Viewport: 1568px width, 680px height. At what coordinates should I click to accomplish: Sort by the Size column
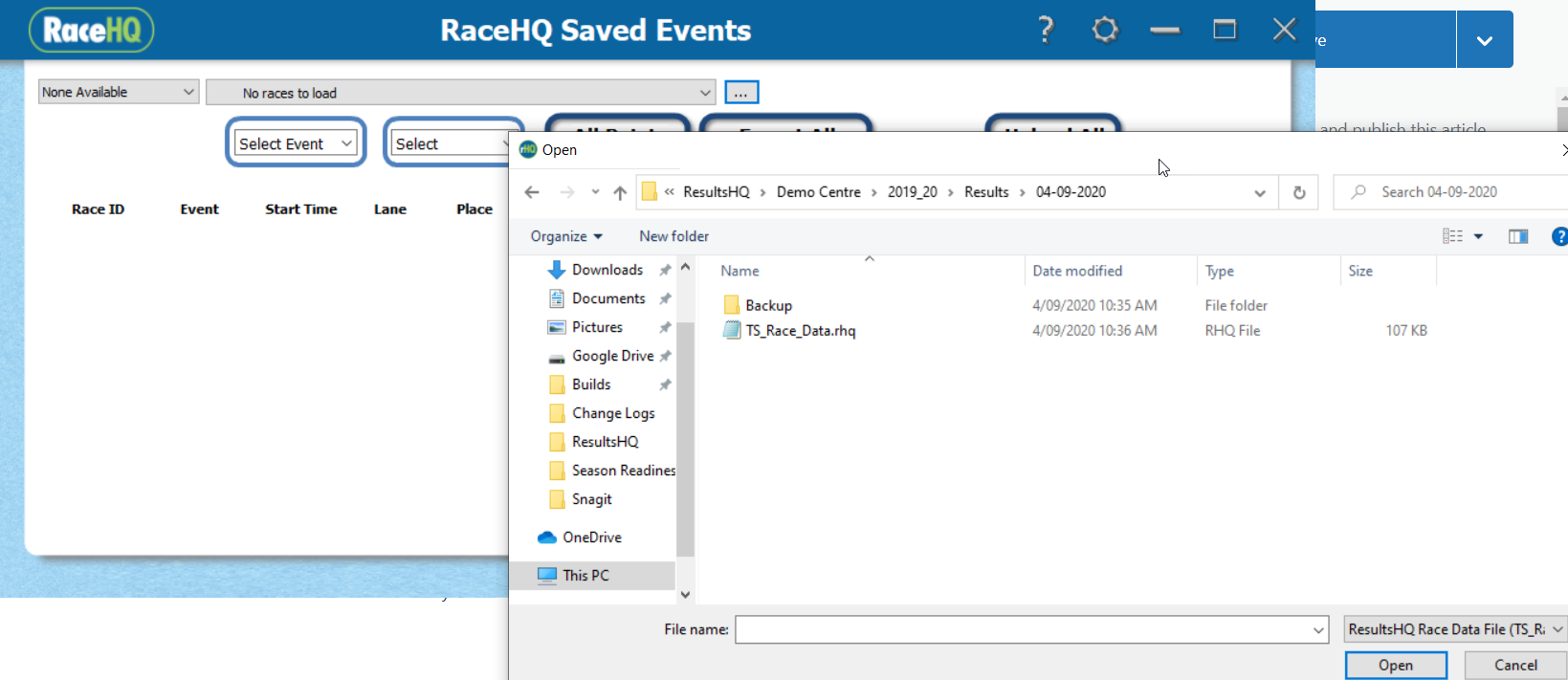coord(1360,272)
